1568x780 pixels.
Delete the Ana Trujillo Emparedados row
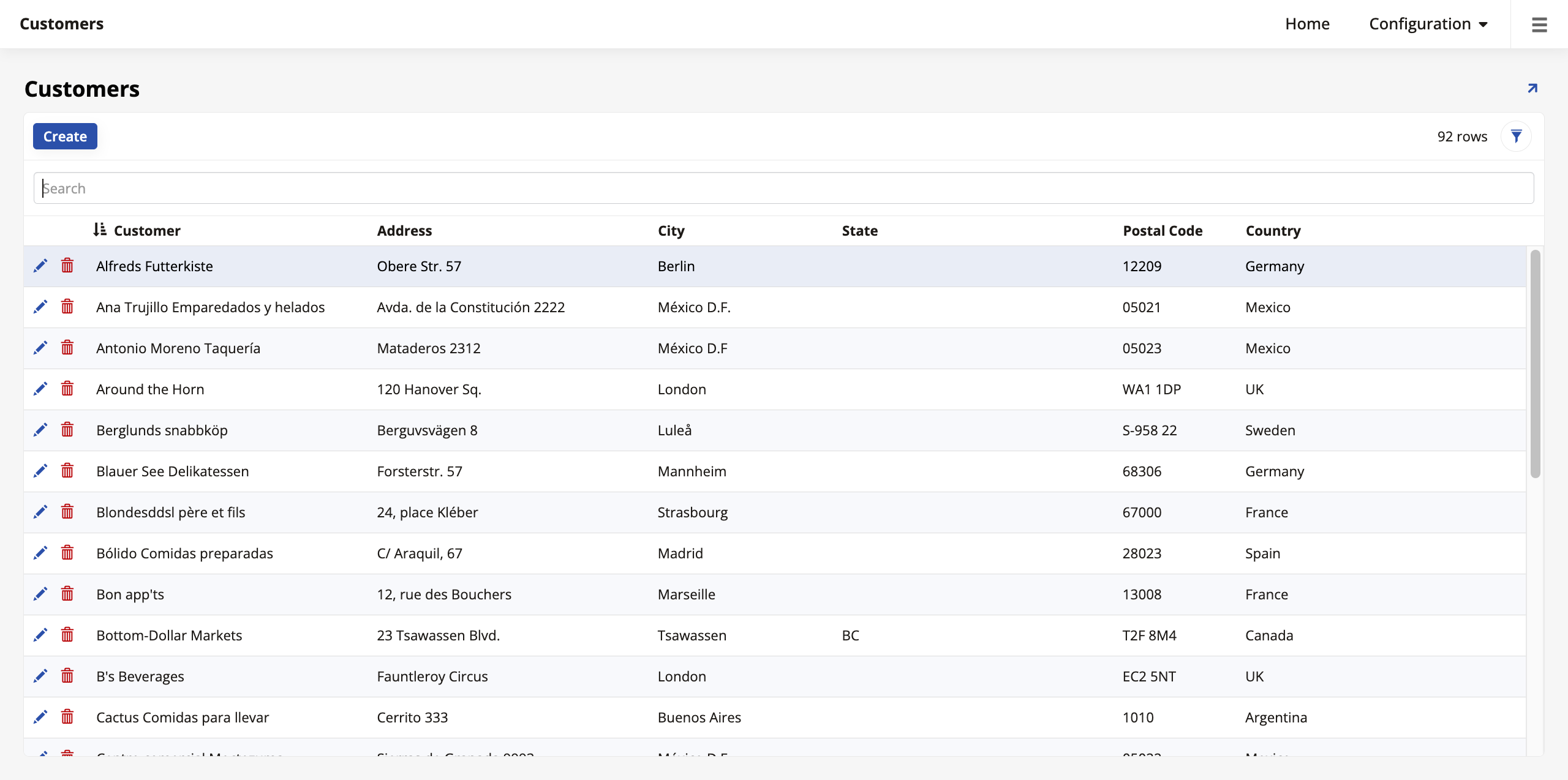(x=67, y=307)
